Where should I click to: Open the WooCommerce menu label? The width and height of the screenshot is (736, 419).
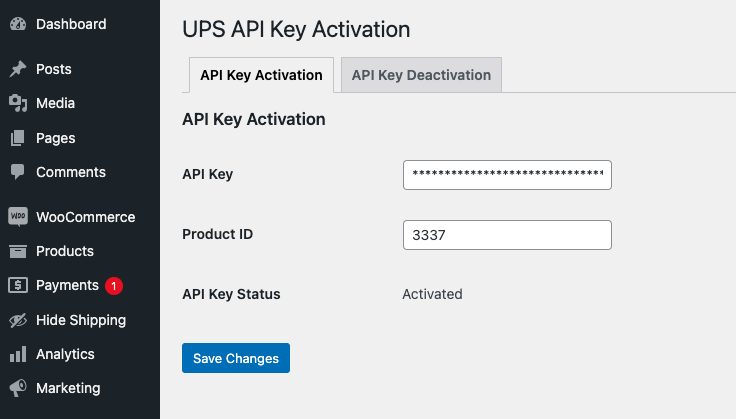point(86,217)
